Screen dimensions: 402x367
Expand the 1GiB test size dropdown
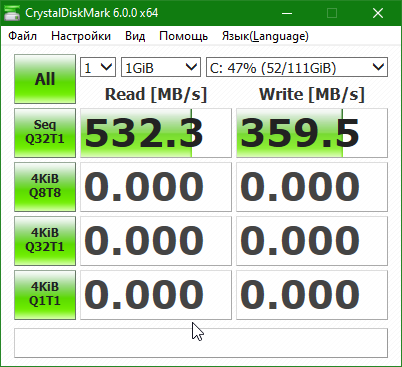(x=161, y=67)
